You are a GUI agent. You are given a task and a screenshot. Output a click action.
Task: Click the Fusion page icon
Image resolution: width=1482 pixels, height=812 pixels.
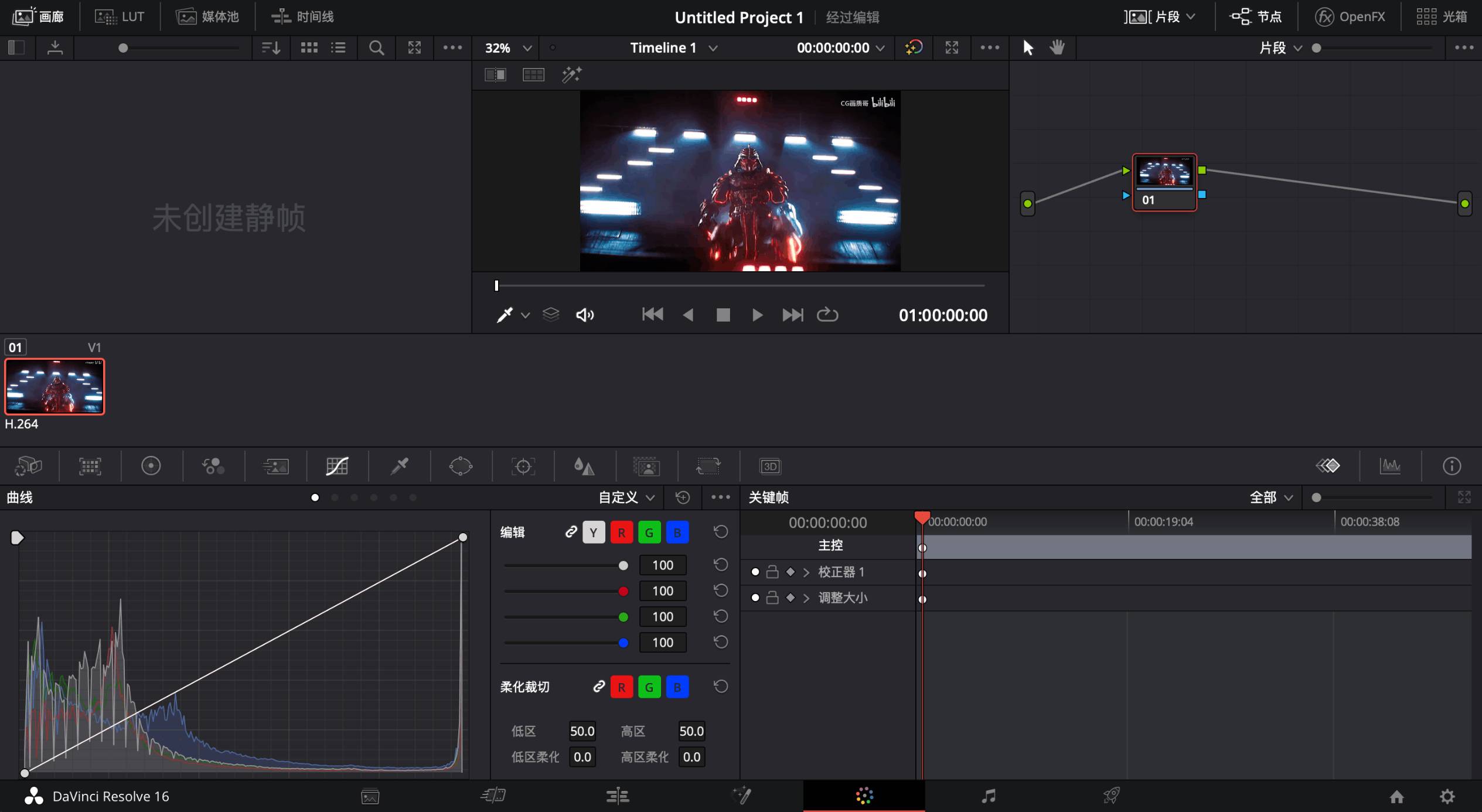point(741,796)
